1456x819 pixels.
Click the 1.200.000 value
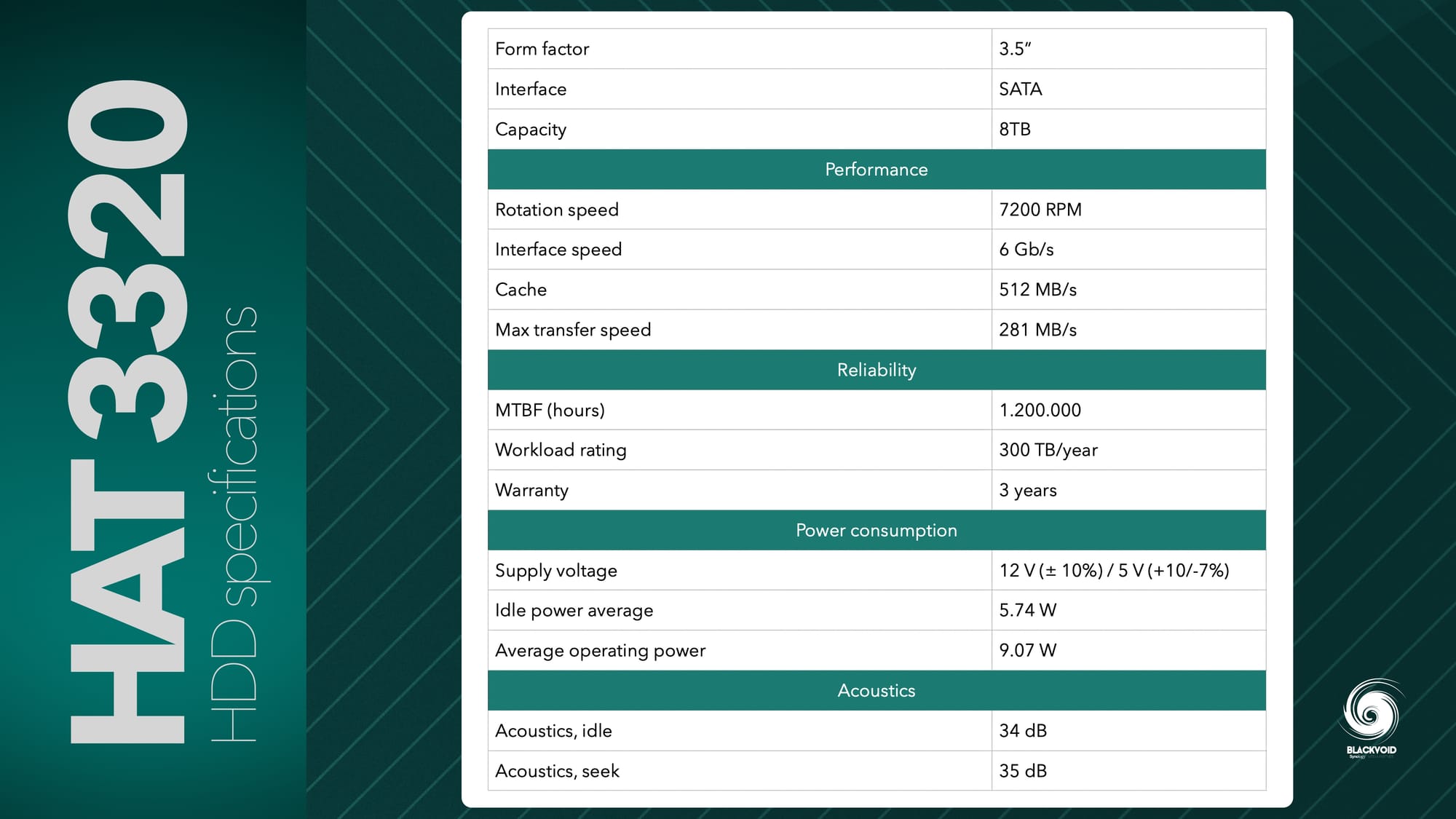click(x=1040, y=410)
